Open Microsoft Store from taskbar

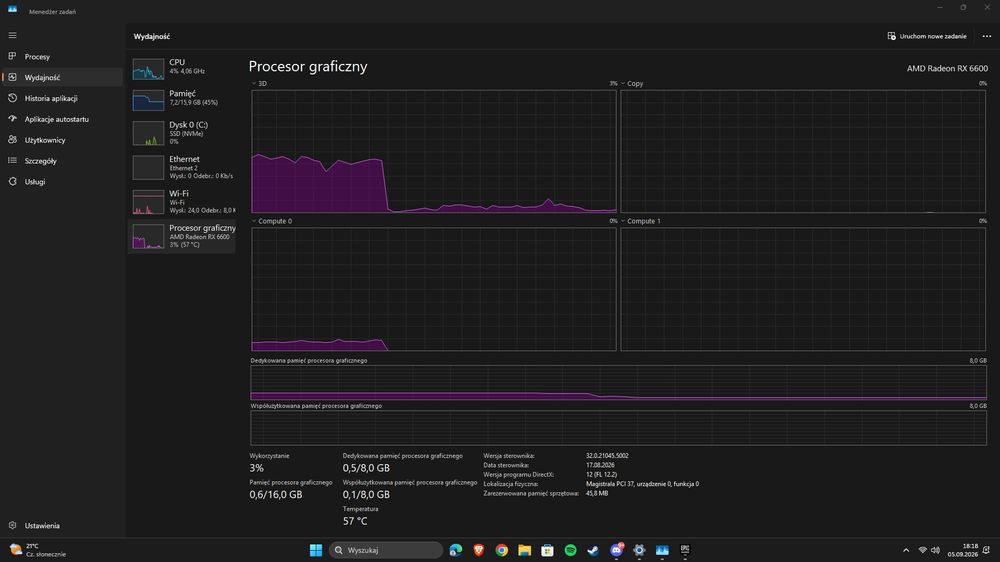coord(547,550)
